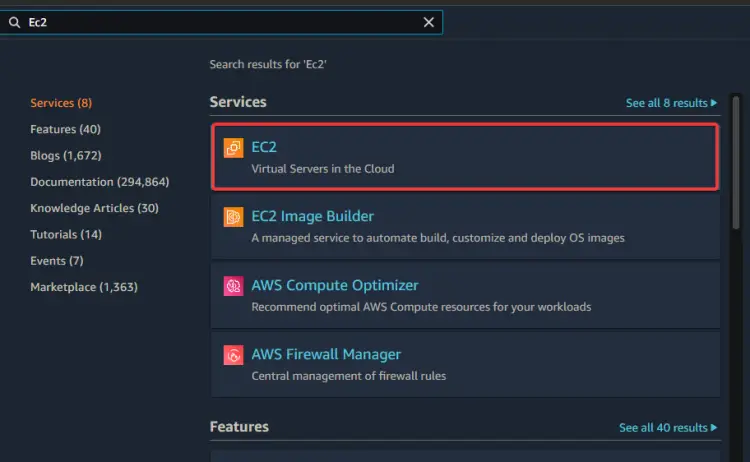Clear the search field with the X

click(429, 22)
